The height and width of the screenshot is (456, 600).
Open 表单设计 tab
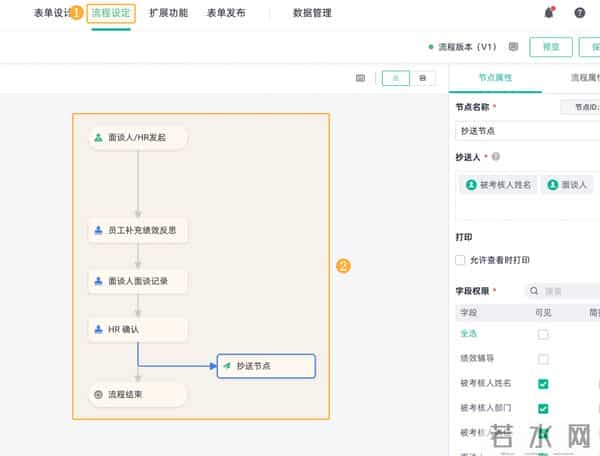(52, 13)
